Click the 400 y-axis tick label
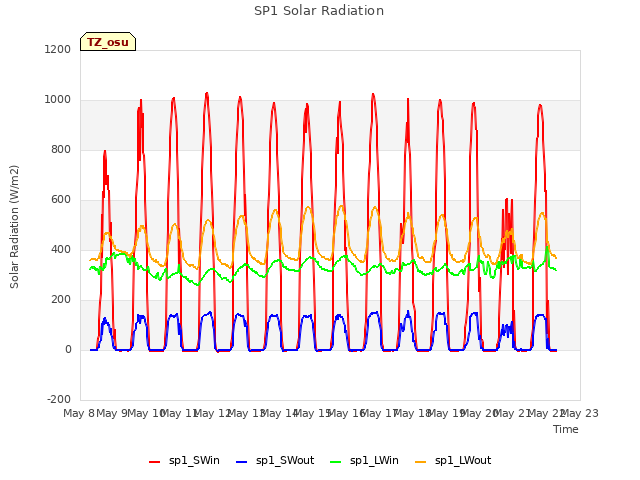 pyautogui.click(x=61, y=249)
